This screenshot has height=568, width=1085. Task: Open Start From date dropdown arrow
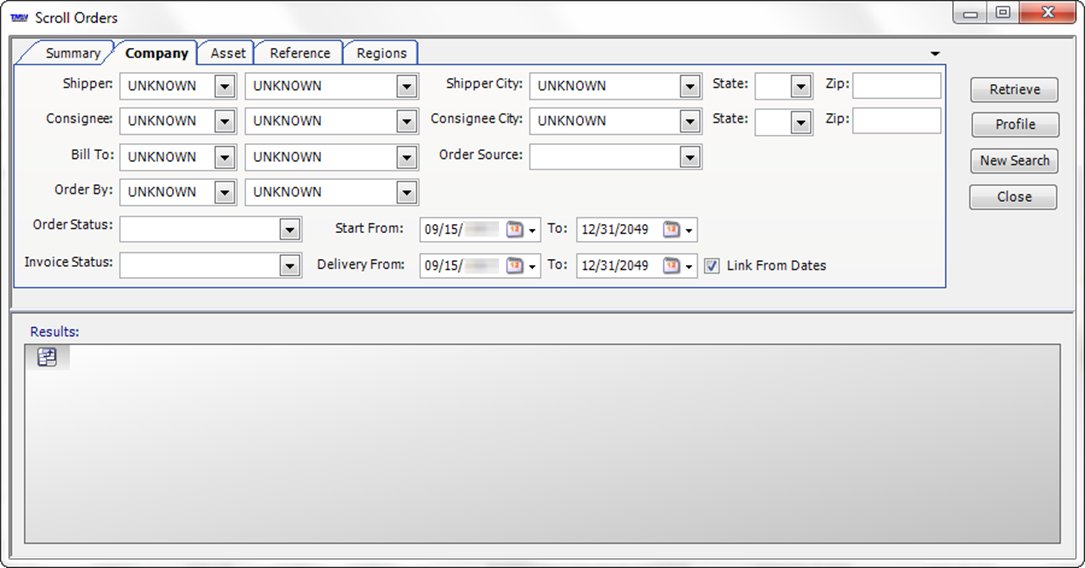coord(532,230)
